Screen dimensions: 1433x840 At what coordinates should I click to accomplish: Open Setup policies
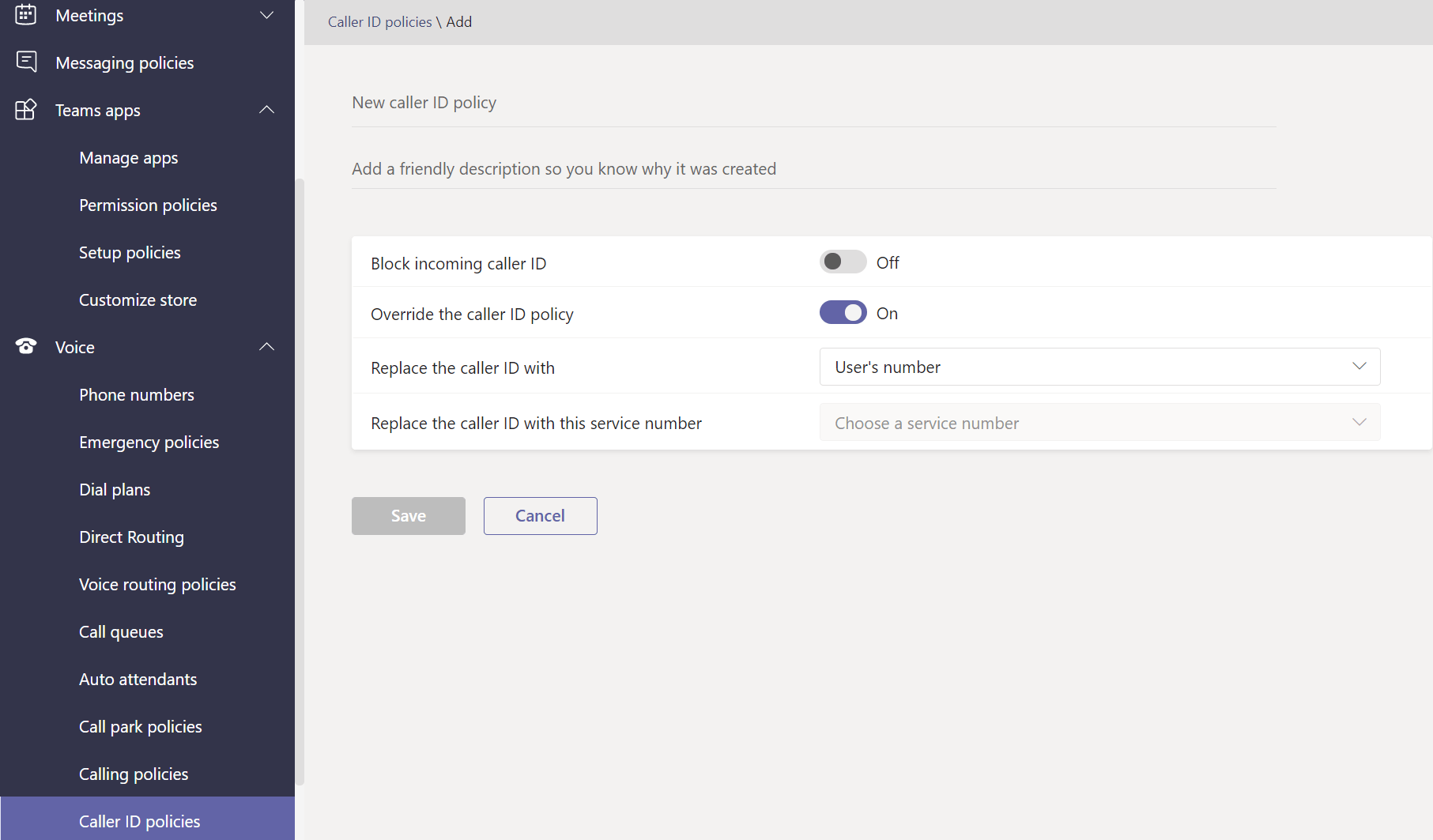click(130, 253)
